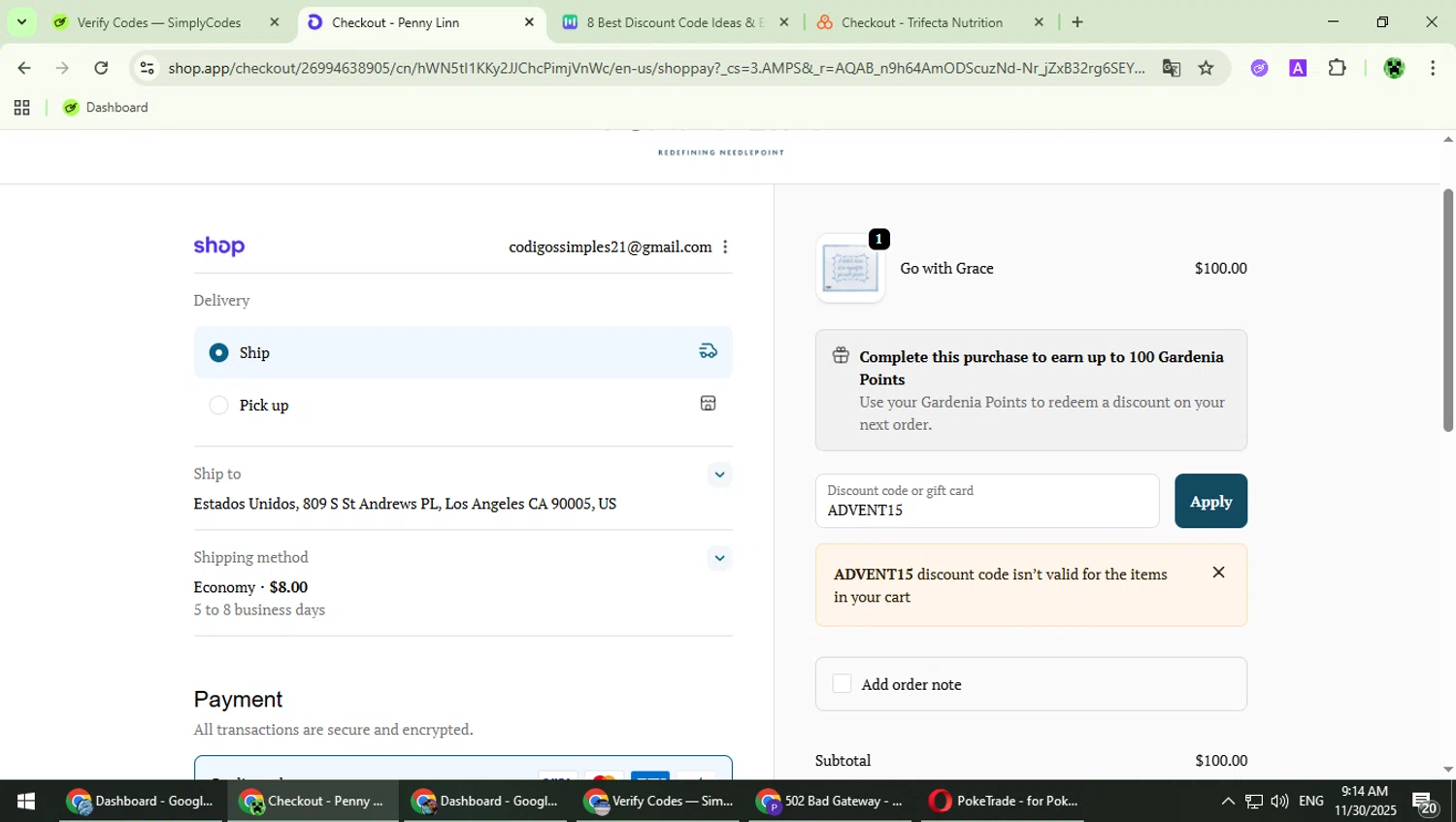Image resolution: width=1456 pixels, height=822 pixels.
Task: Click the email codigossimples21@gmail.com
Action: click(611, 247)
